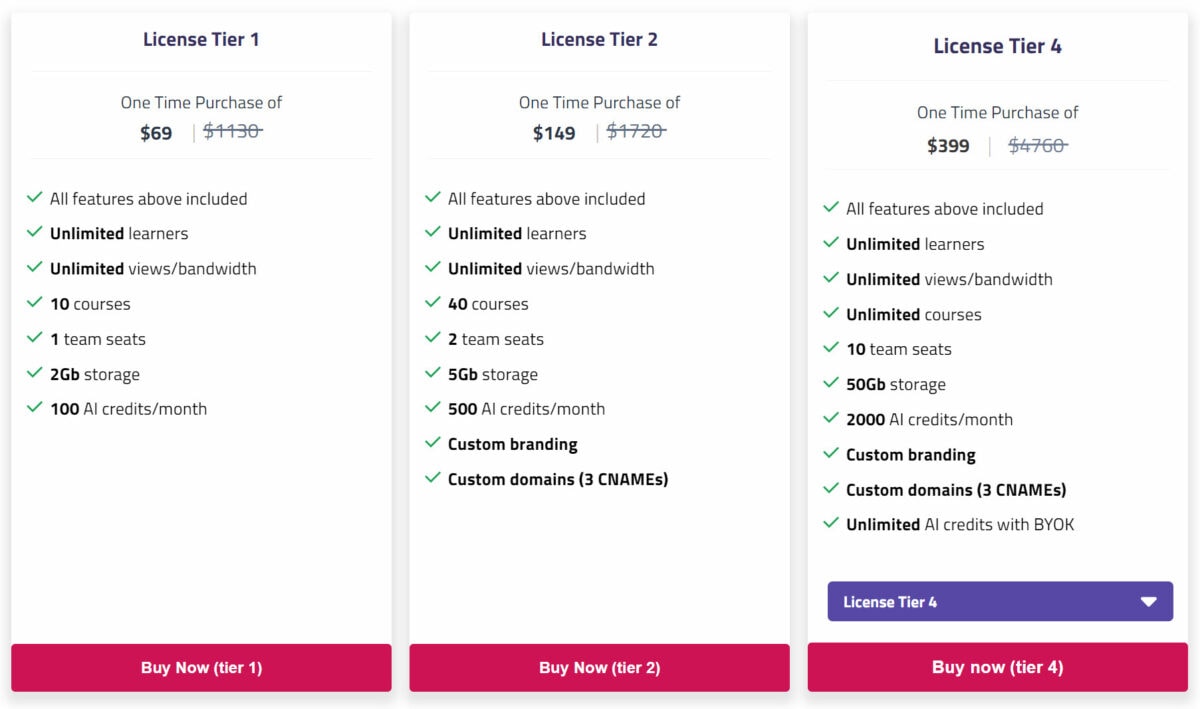Click the check icon next to Unlimited AI credits with BYOK
Image resolution: width=1200 pixels, height=709 pixels.
pos(830,524)
